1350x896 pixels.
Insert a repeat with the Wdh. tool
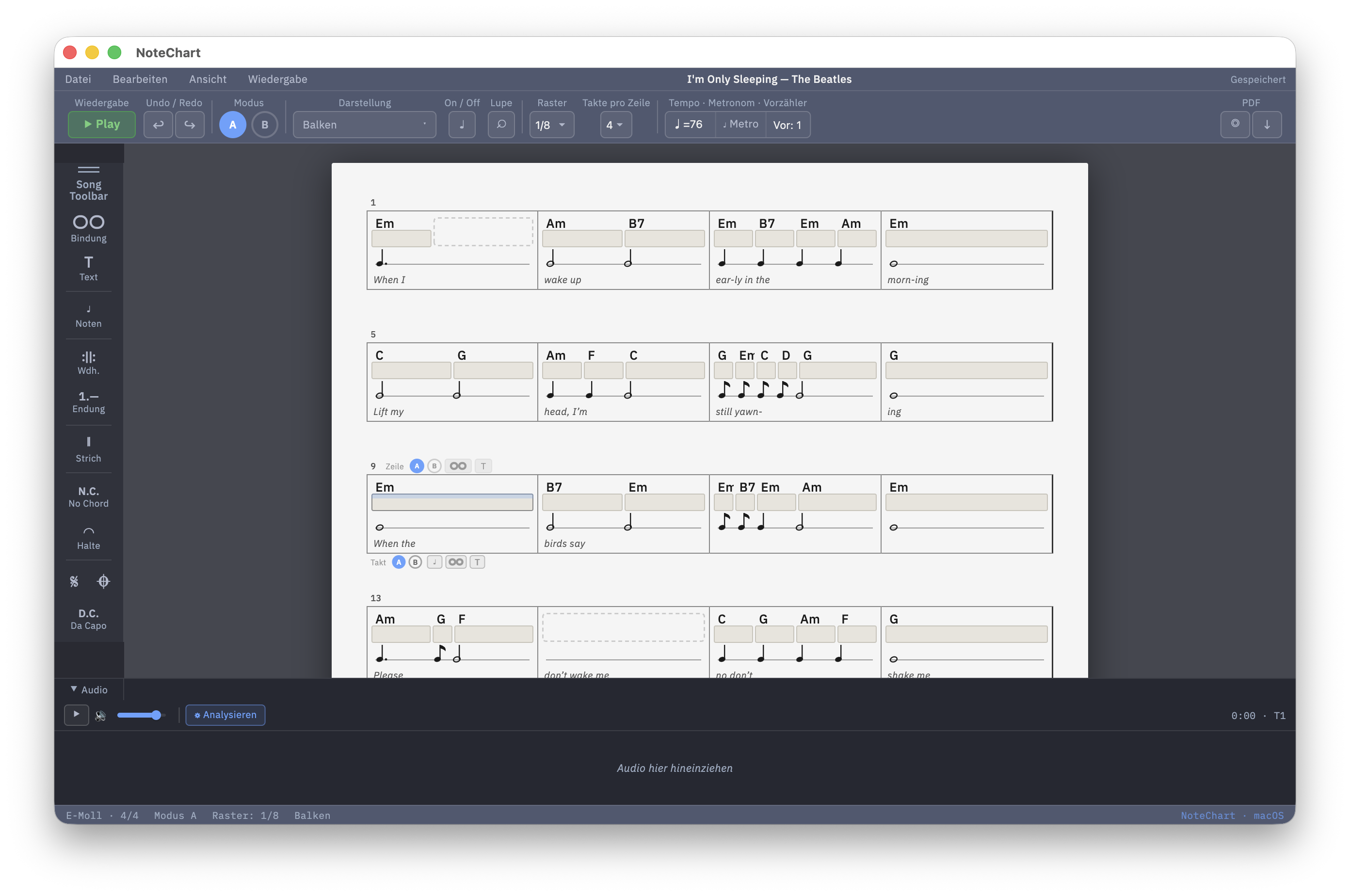pos(89,363)
